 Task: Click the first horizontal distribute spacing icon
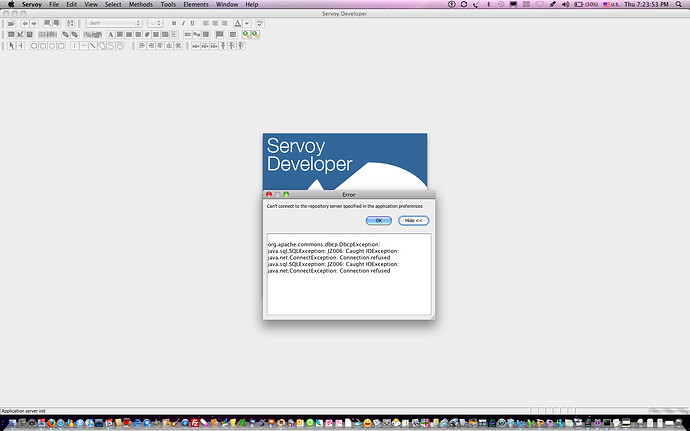pos(196,45)
